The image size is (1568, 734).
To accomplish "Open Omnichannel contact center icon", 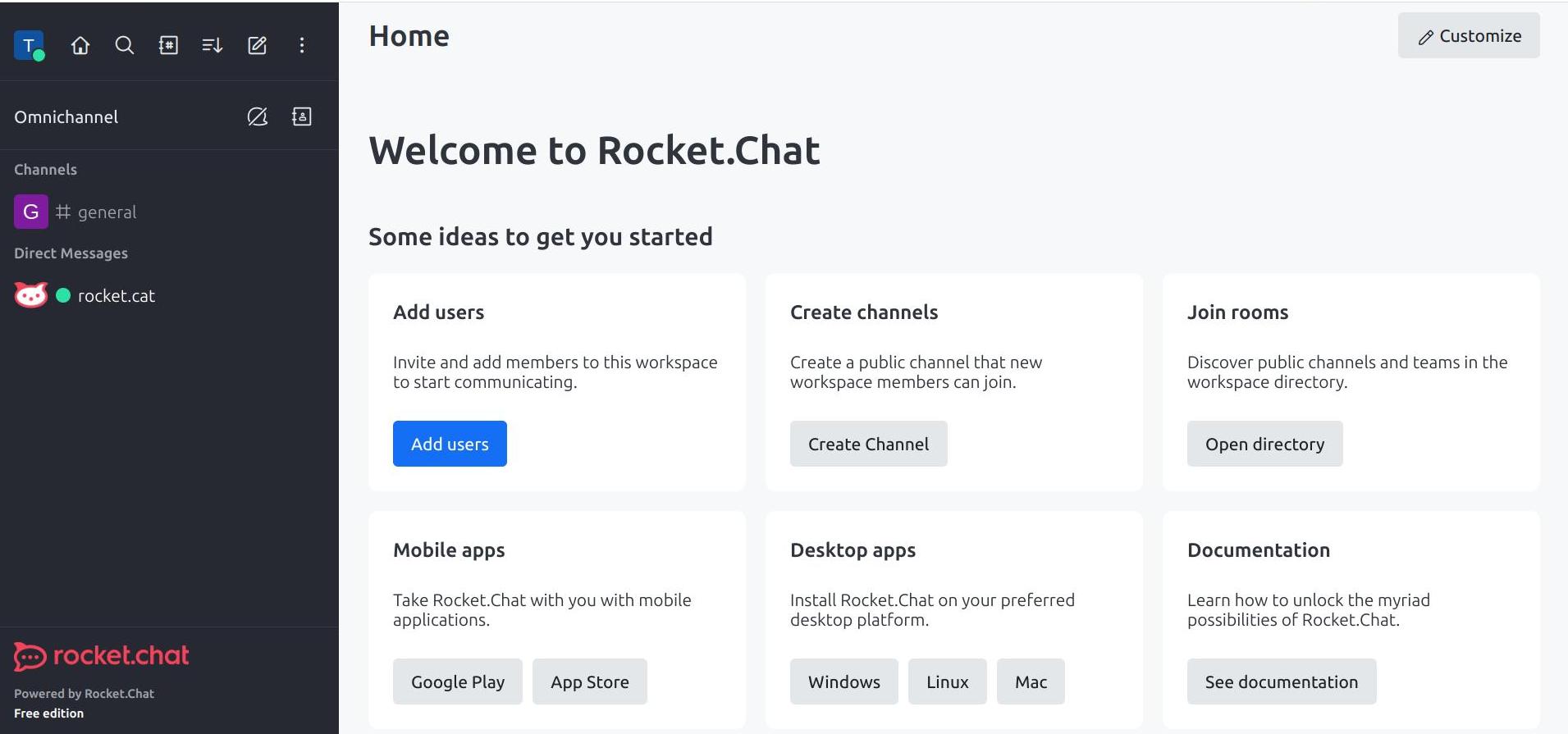I will coord(302,116).
